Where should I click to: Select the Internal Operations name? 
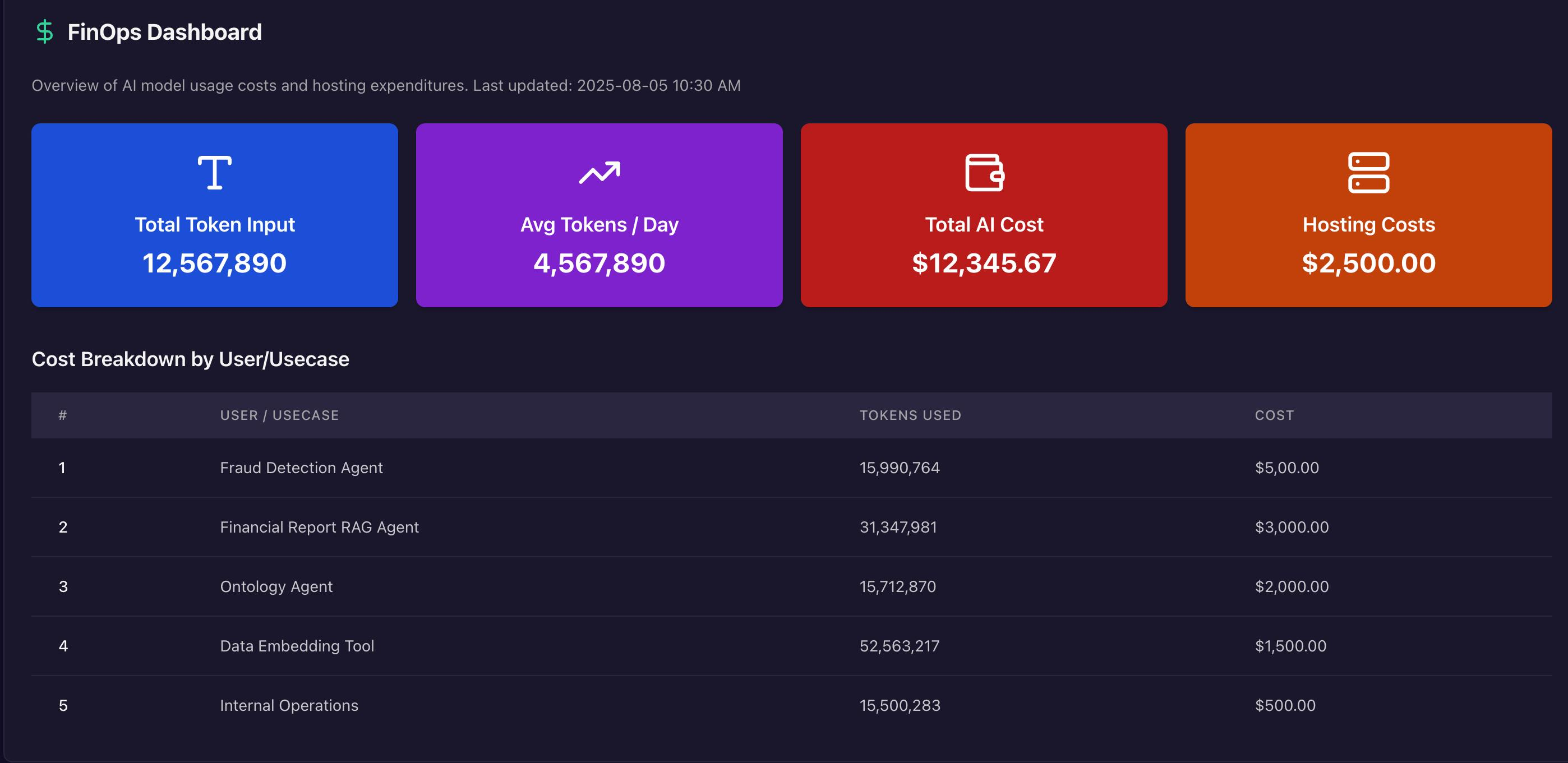289,705
